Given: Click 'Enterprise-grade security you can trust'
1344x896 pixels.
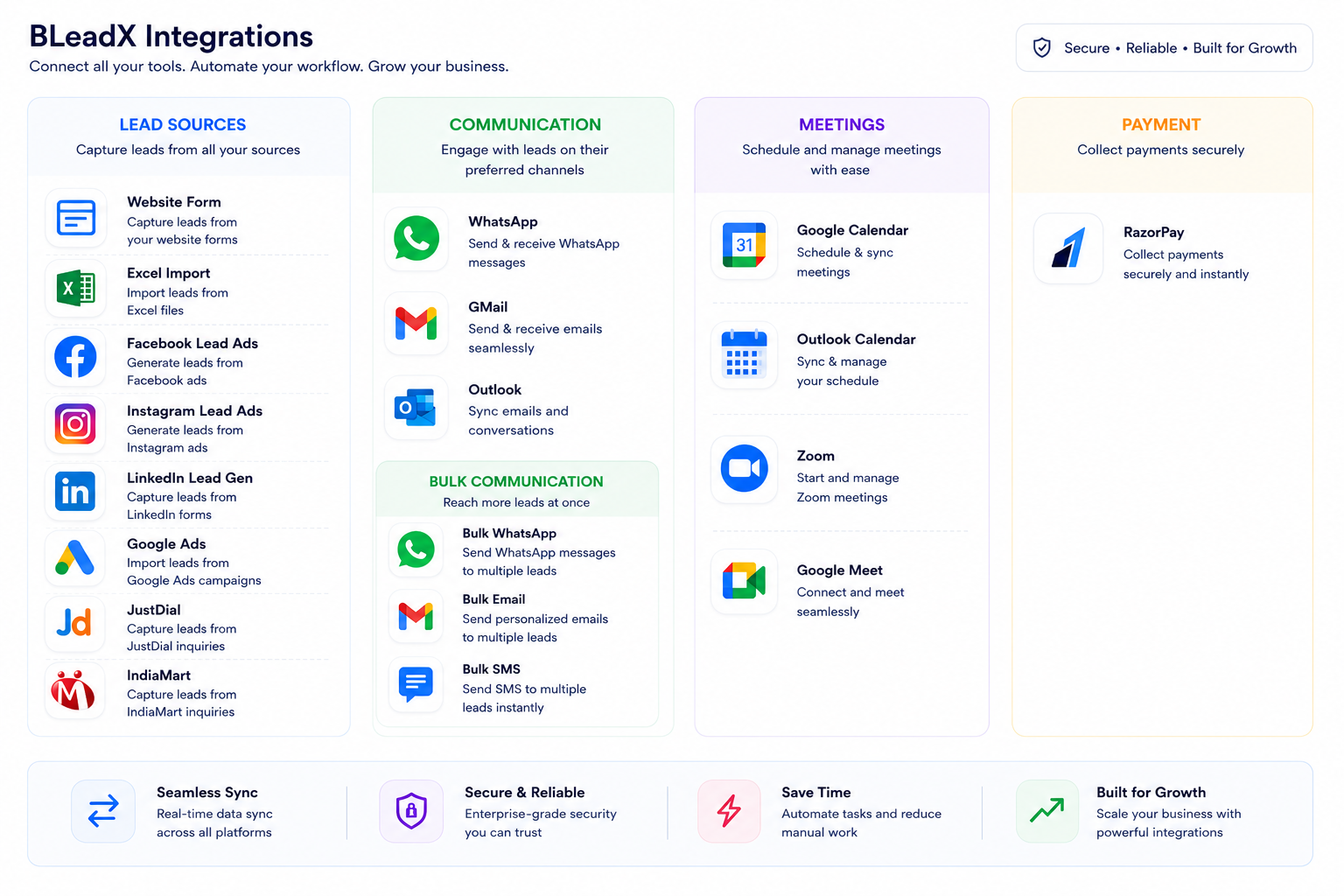Looking at the screenshot, I should click(x=541, y=822).
